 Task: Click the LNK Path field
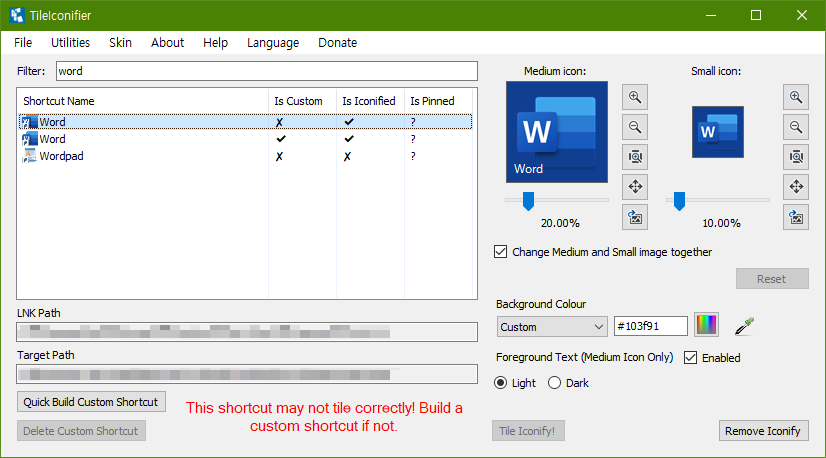247,332
